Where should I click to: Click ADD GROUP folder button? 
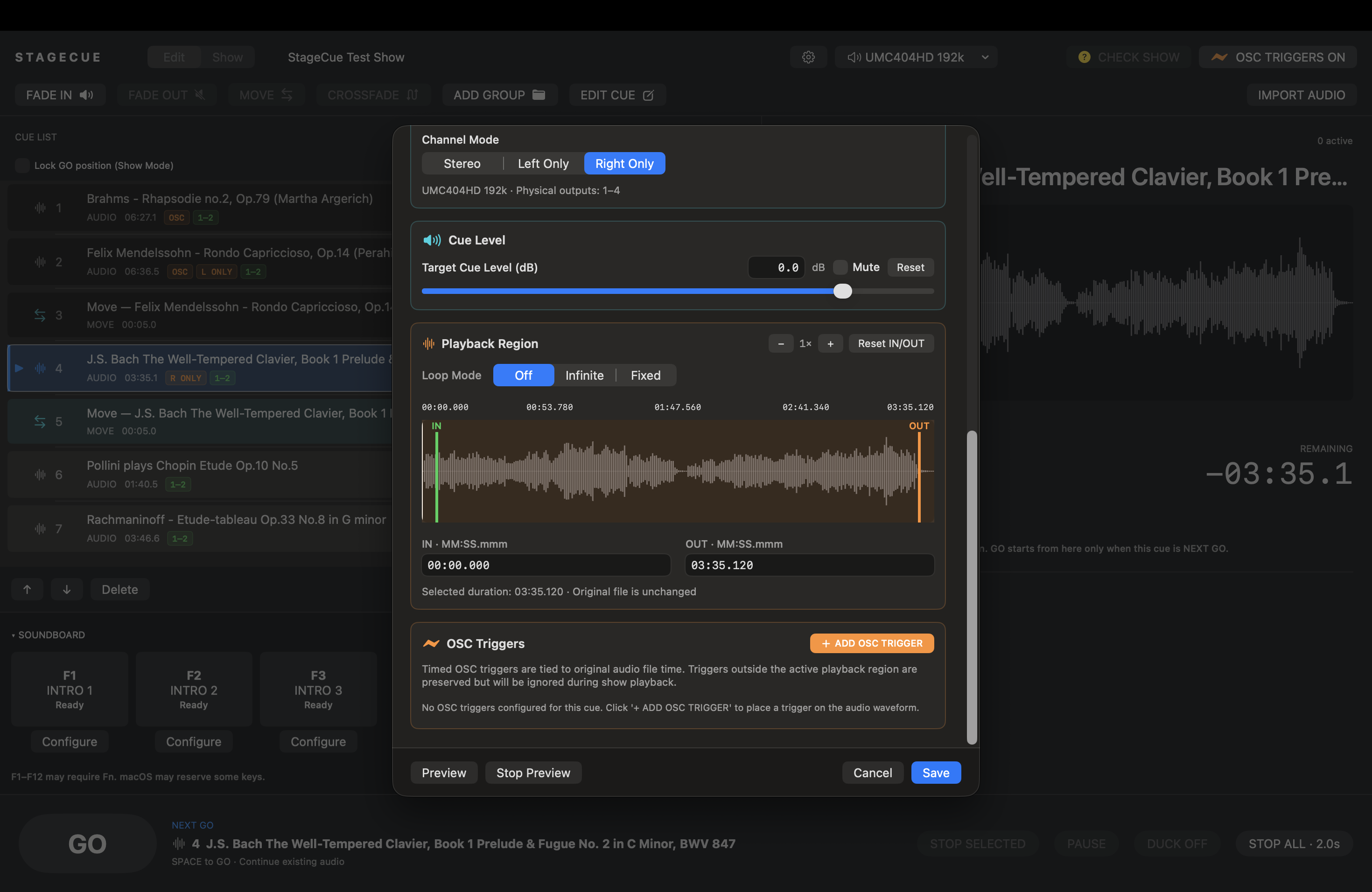click(x=499, y=95)
